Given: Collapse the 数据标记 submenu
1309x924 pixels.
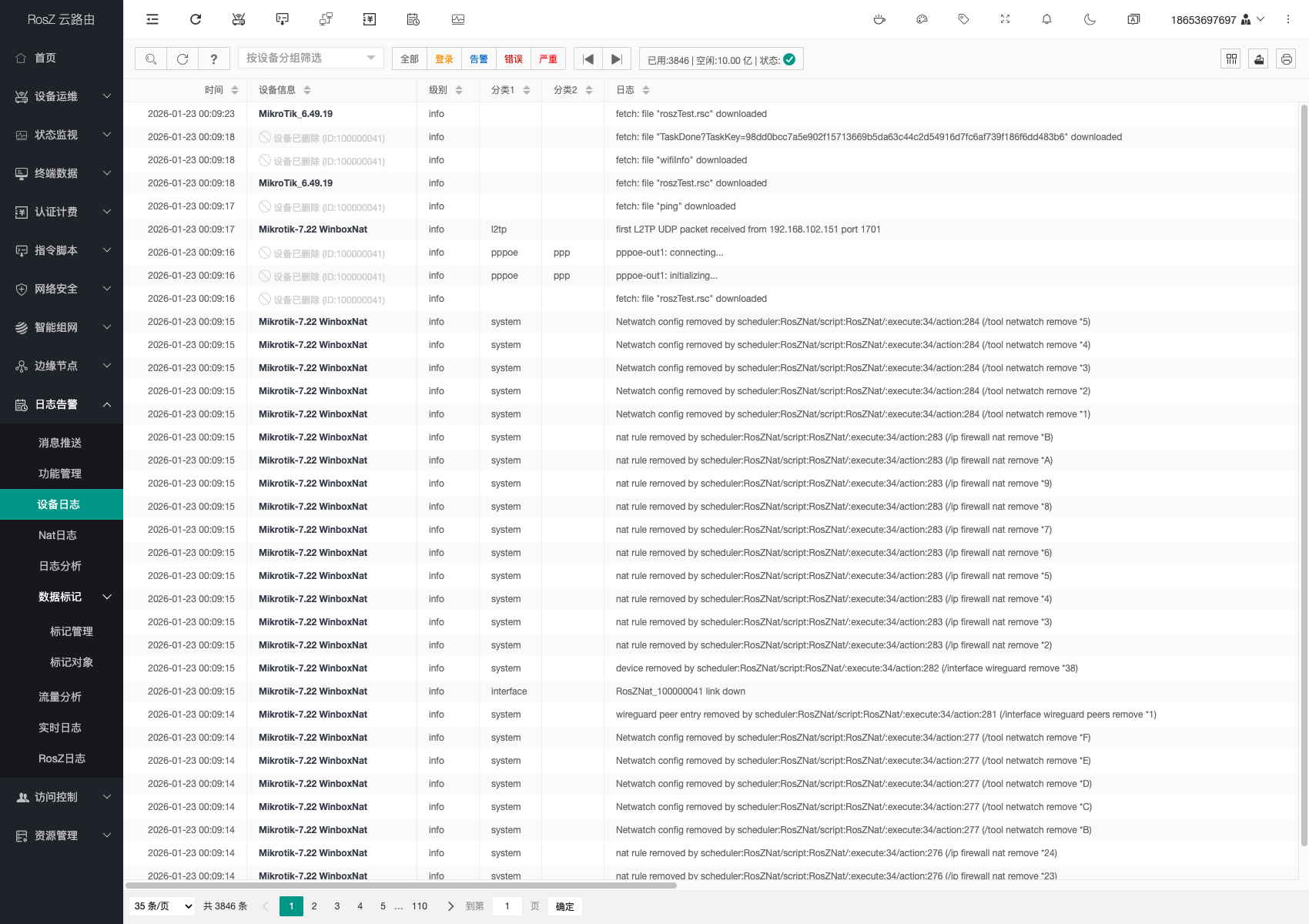Looking at the screenshot, I should [107, 597].
